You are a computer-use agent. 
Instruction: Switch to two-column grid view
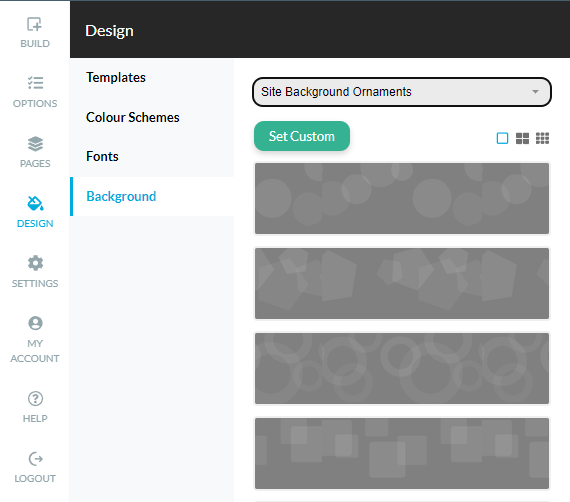pyautogui.click(x=522, y=138)
